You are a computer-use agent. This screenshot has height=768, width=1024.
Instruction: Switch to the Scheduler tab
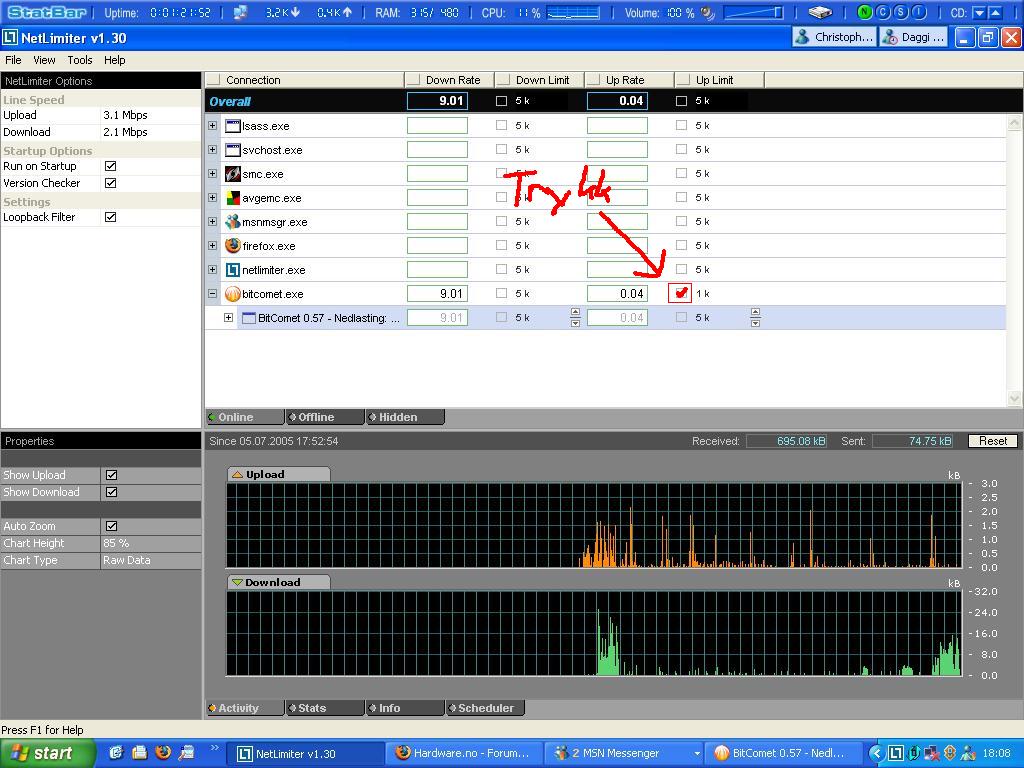(x=485, y=708)
